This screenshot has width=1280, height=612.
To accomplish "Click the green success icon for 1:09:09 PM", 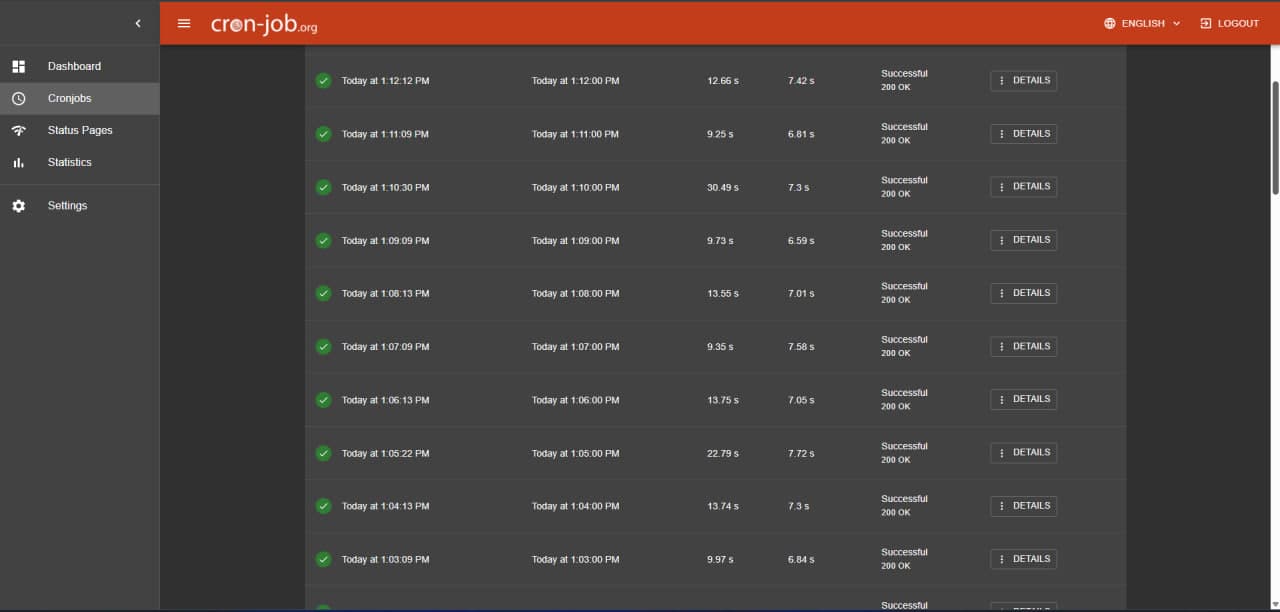I will tap(323, 240).
